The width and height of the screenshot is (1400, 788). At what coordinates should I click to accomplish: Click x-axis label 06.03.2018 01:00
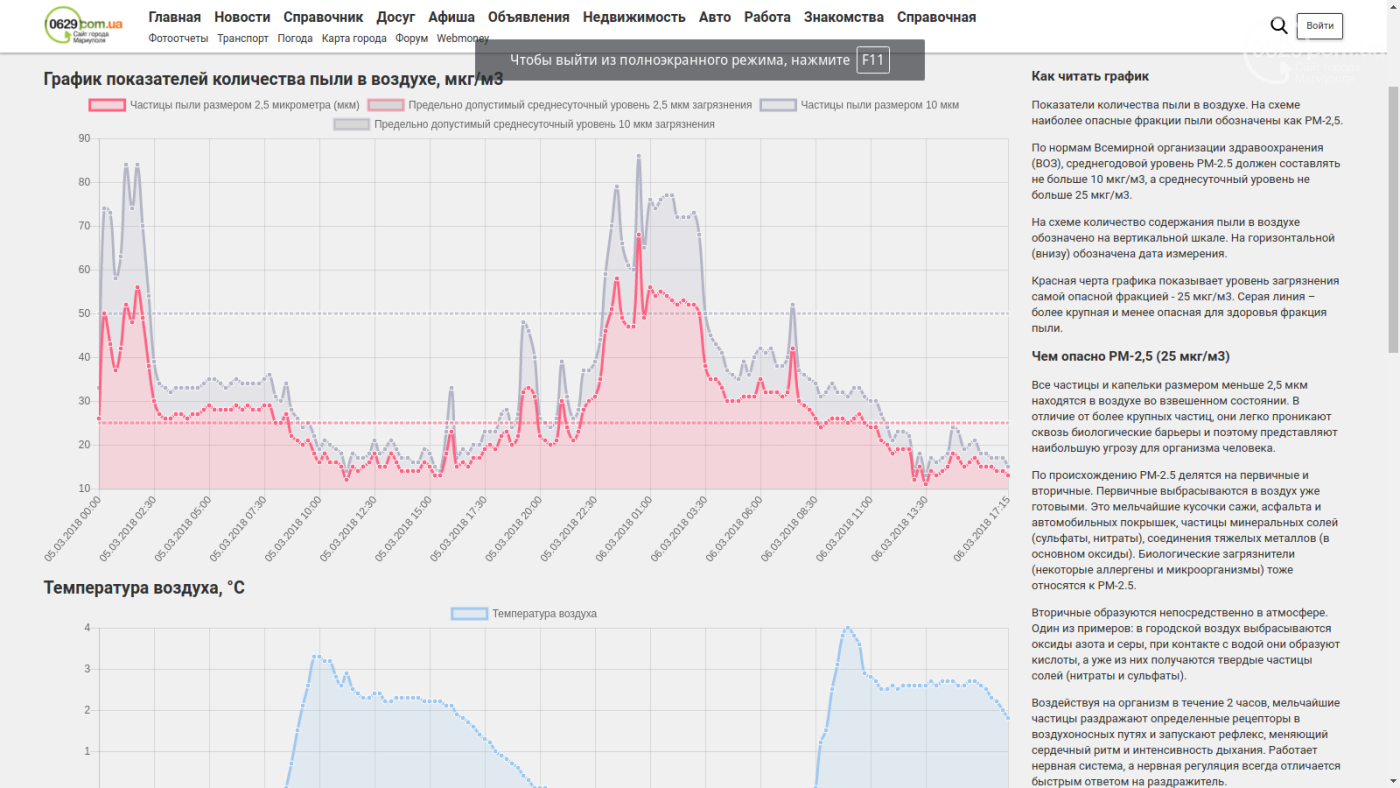623,528
